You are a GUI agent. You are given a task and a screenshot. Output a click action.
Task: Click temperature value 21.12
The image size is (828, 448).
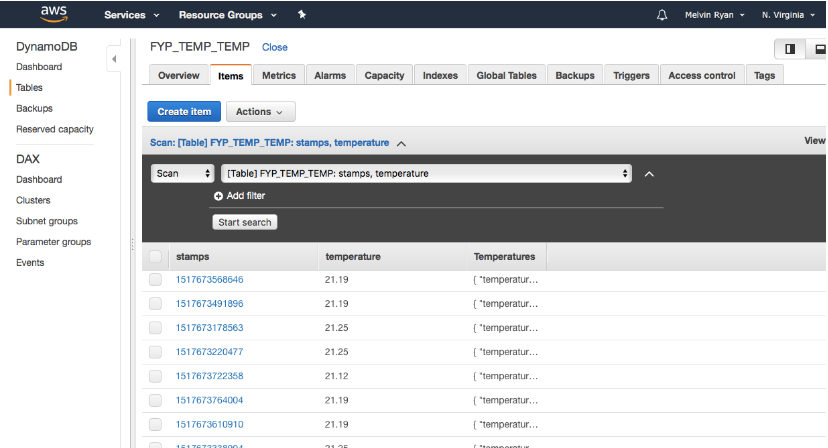point(336,376)
